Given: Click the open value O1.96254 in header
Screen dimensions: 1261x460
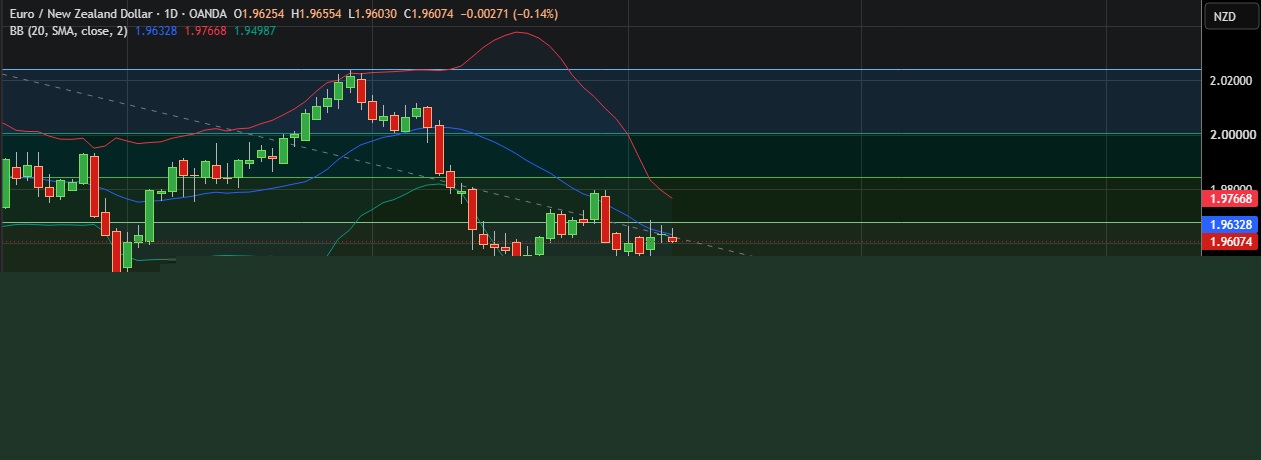Looking at the screenshot, I should (261, 14).
